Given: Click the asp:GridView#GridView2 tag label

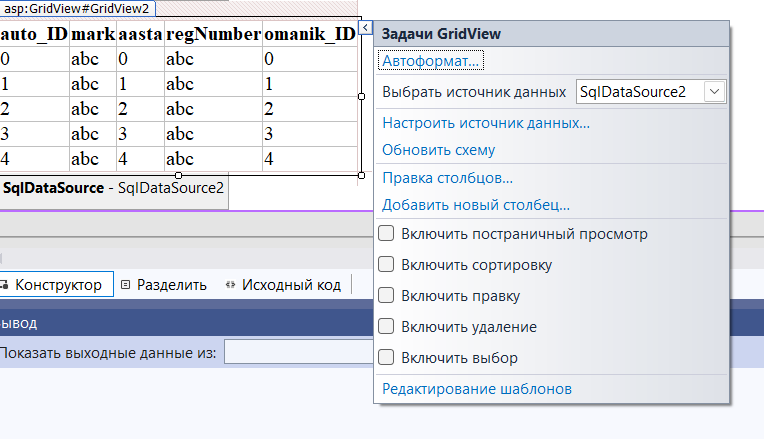Looking at the screenshot, I should 77,8.
